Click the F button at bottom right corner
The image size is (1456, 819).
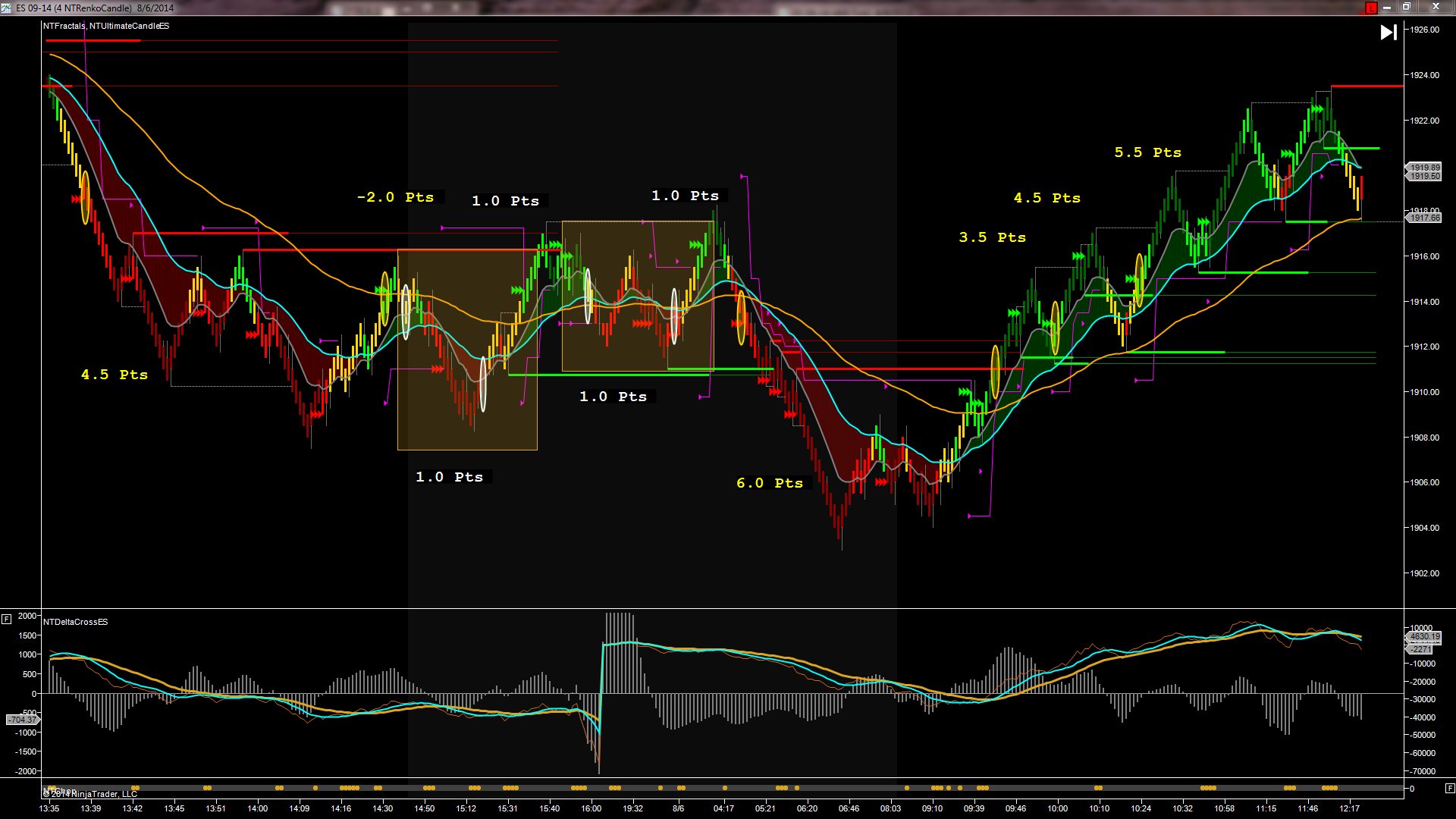tap(1449, 789)
